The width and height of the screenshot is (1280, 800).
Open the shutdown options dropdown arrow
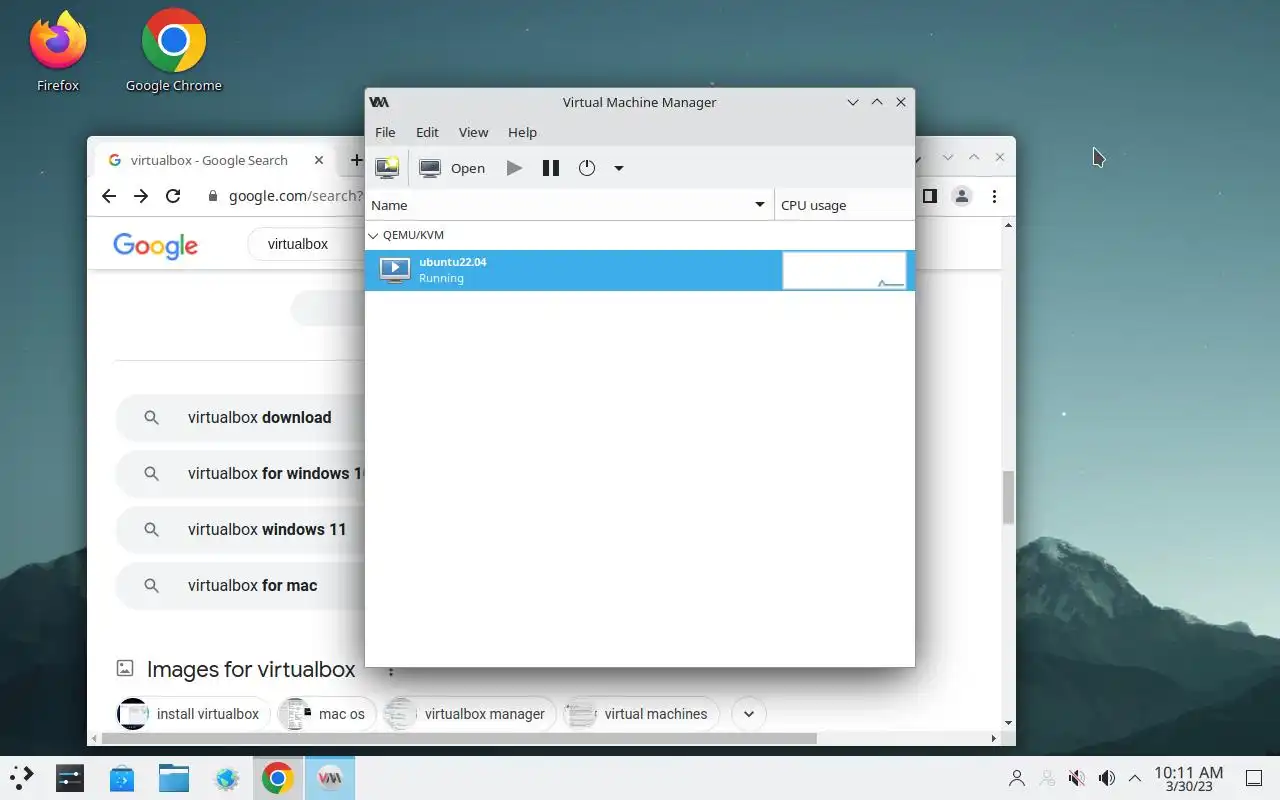point(619,168)
